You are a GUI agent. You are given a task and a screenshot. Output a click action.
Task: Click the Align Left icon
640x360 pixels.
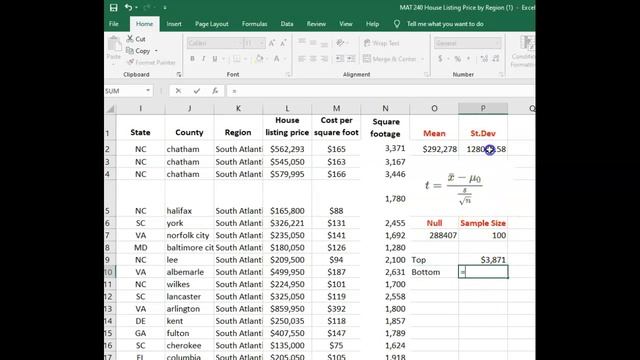(302, 59)
